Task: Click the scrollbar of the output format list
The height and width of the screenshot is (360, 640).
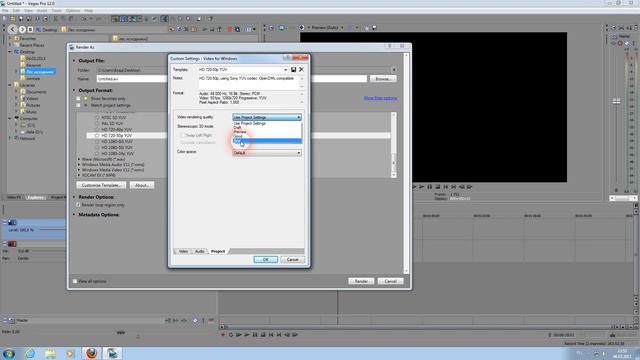Action: coord(393,145)
